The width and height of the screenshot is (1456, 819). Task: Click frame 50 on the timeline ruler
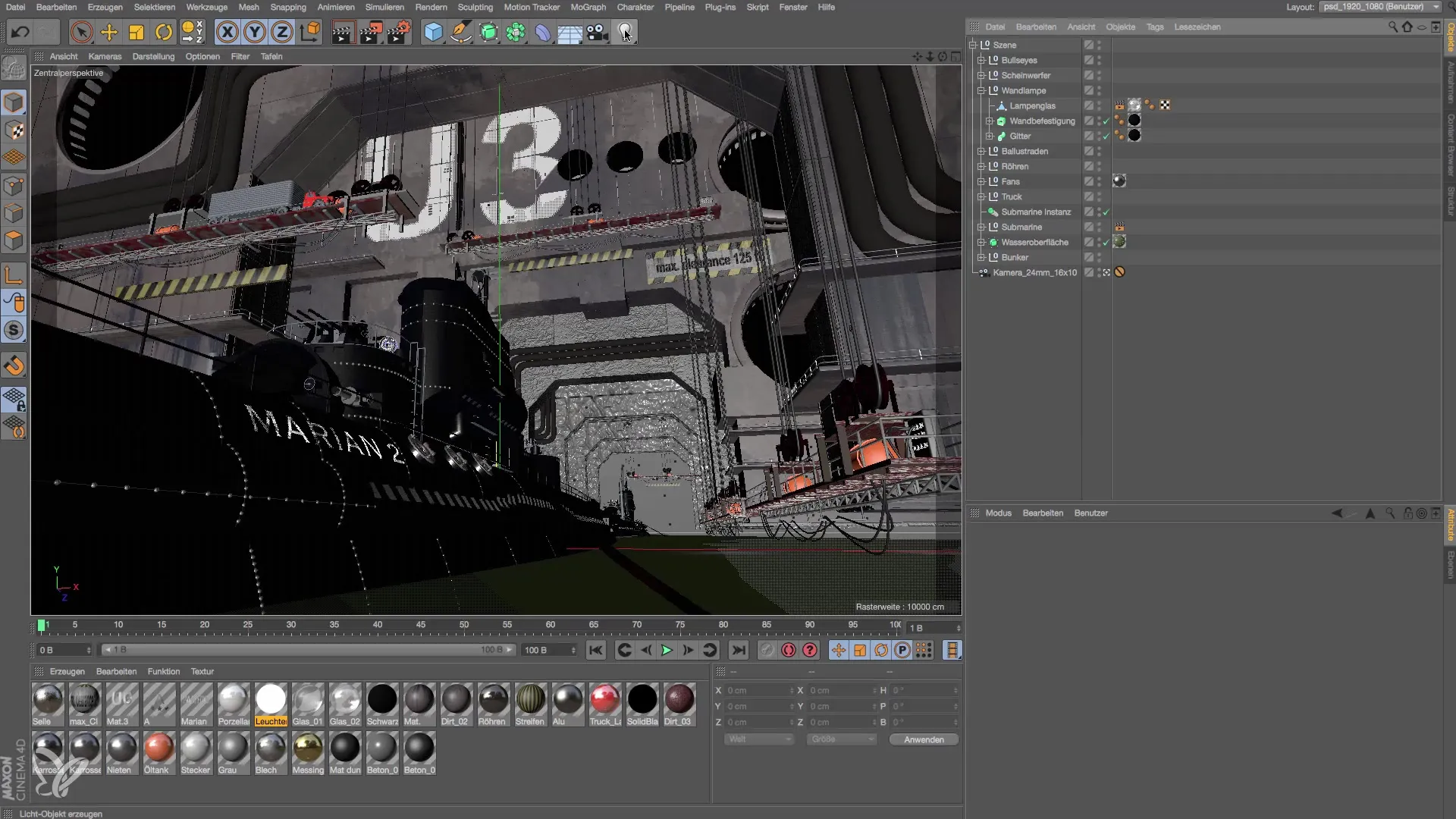[x=463, y=625]
